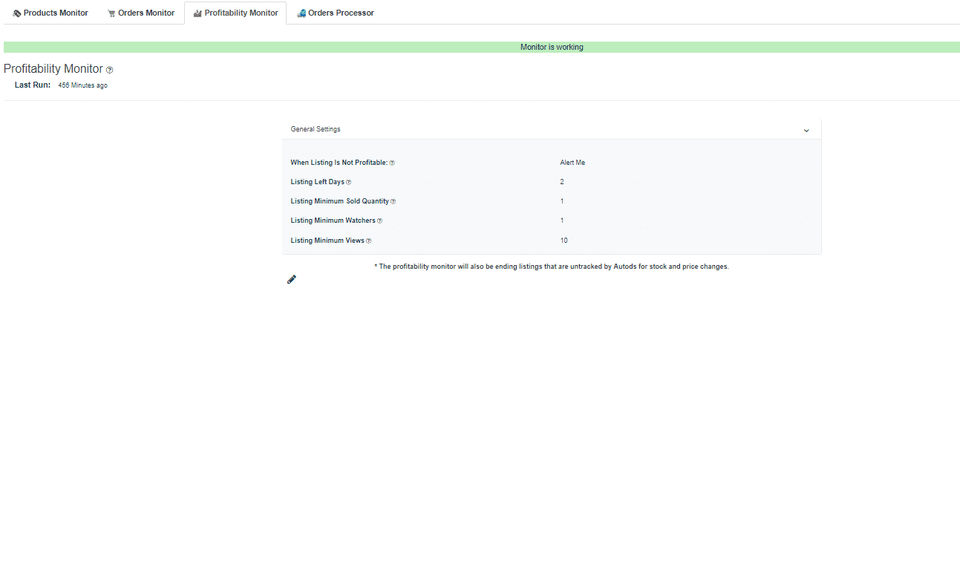Click the Listing Minimum Watchers label
Viewport: 960px width, 571px height.
pos(333,220)
